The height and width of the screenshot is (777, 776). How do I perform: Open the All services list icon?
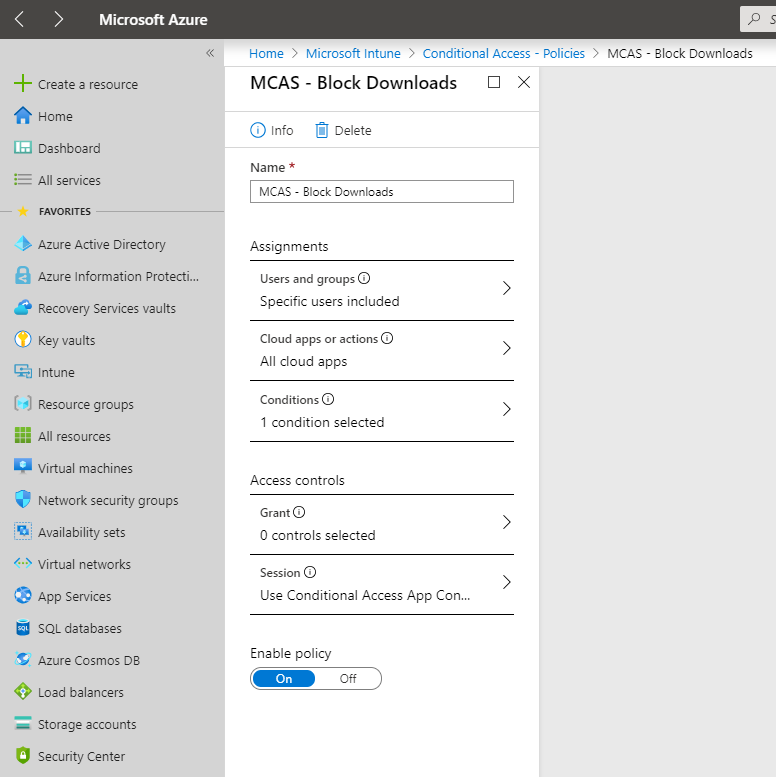click(x=23, y=179)
